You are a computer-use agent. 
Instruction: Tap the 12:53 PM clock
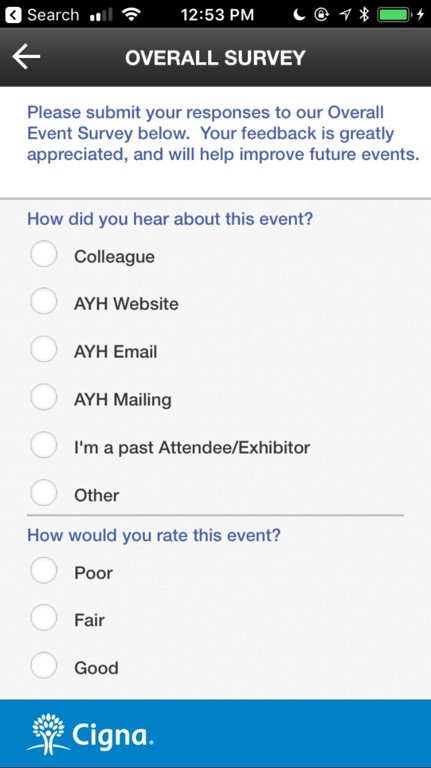point(217,15)
